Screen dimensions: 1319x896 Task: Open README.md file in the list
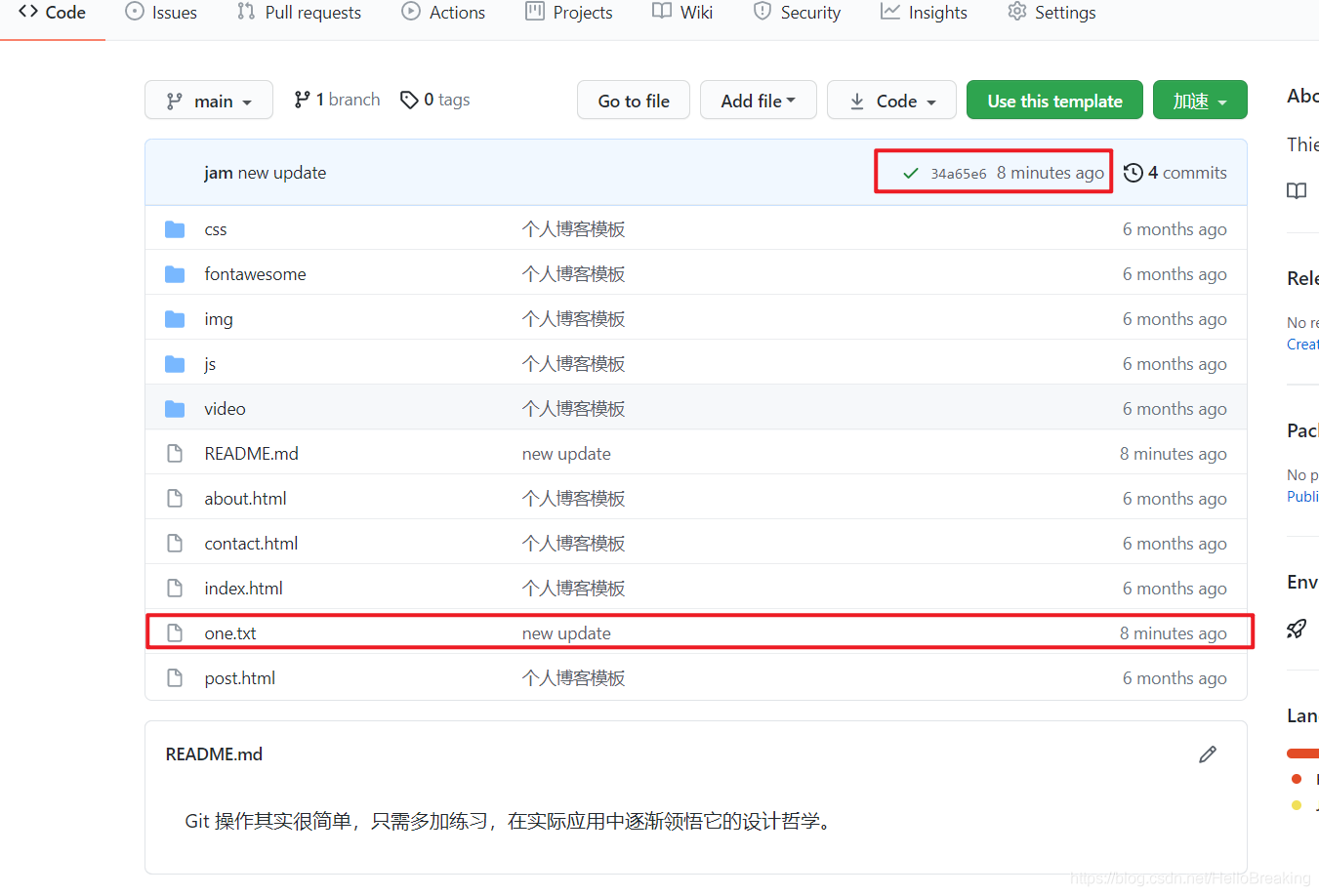click(251, 454)
